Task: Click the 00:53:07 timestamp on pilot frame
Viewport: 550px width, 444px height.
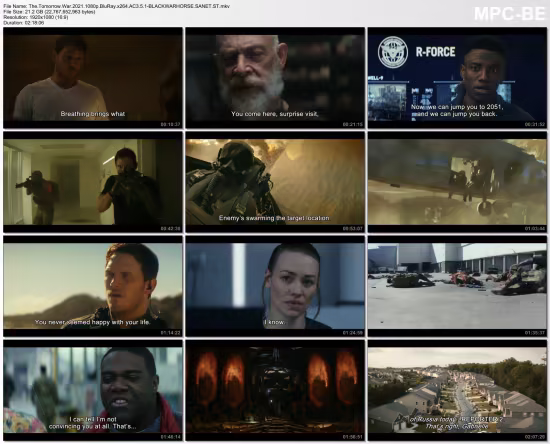Action: point(353,229)
